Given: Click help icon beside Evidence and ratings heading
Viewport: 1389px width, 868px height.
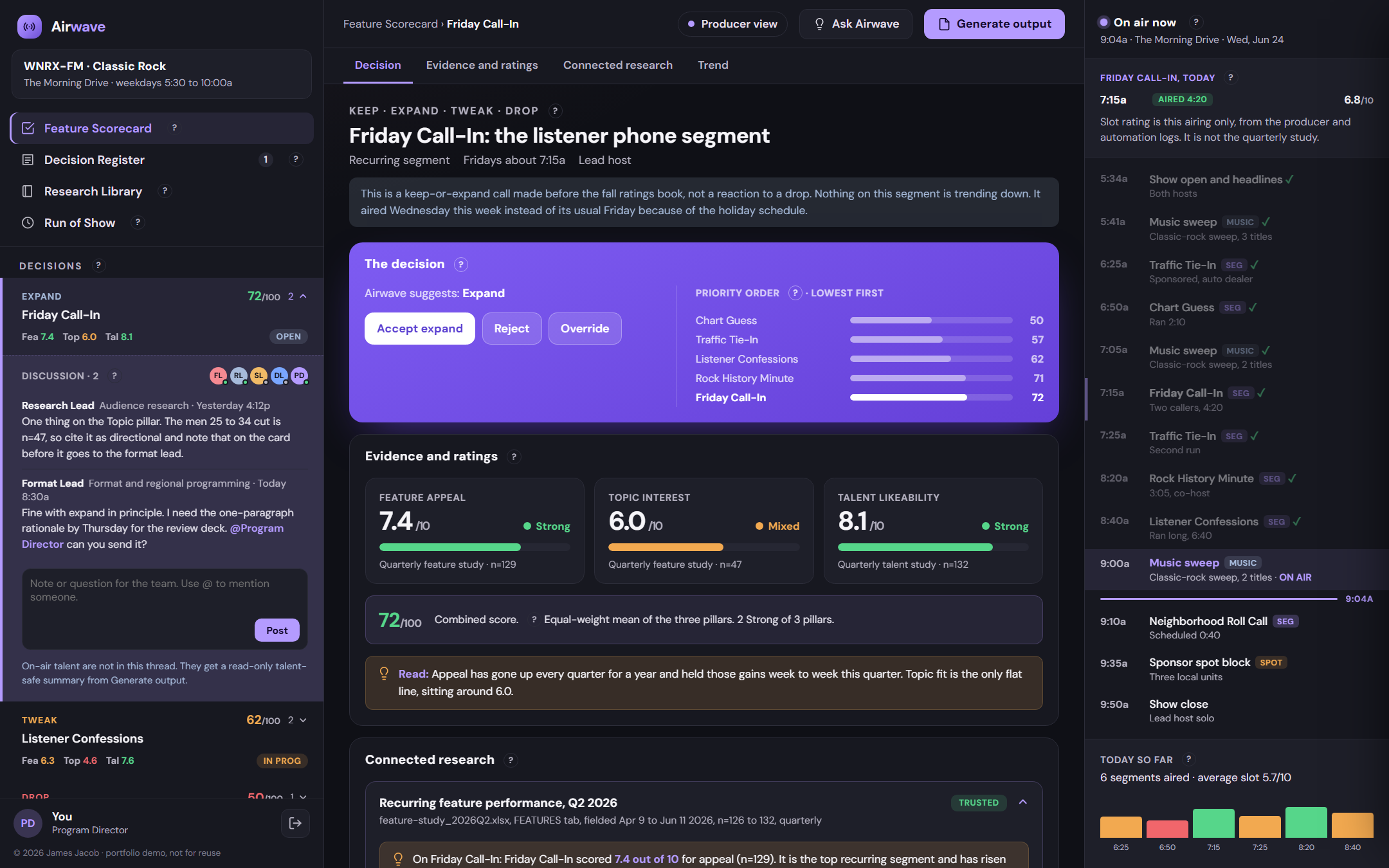Looking at the screenshot, I should [513, 457].
